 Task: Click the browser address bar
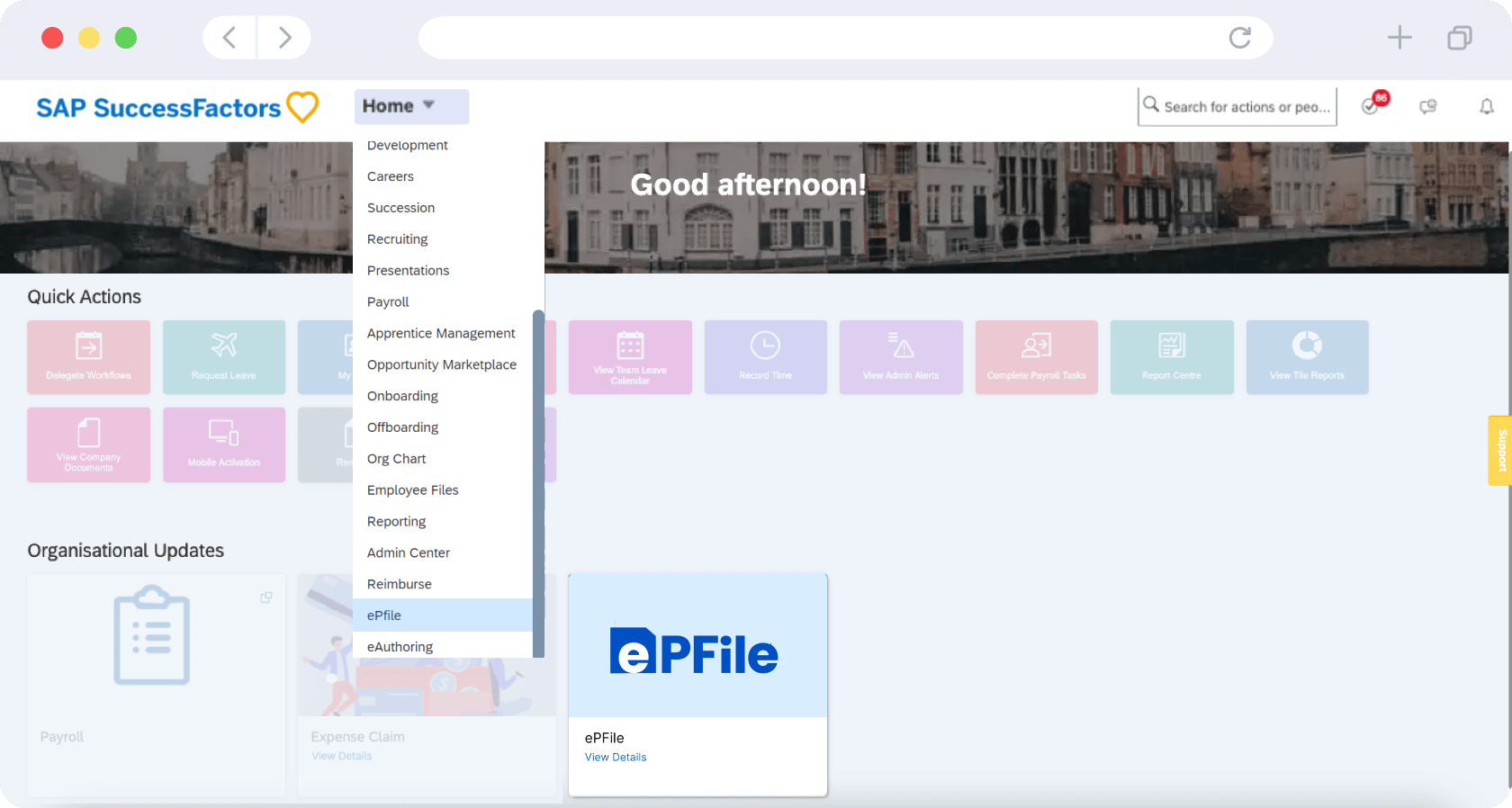click(x=845, y=38)
